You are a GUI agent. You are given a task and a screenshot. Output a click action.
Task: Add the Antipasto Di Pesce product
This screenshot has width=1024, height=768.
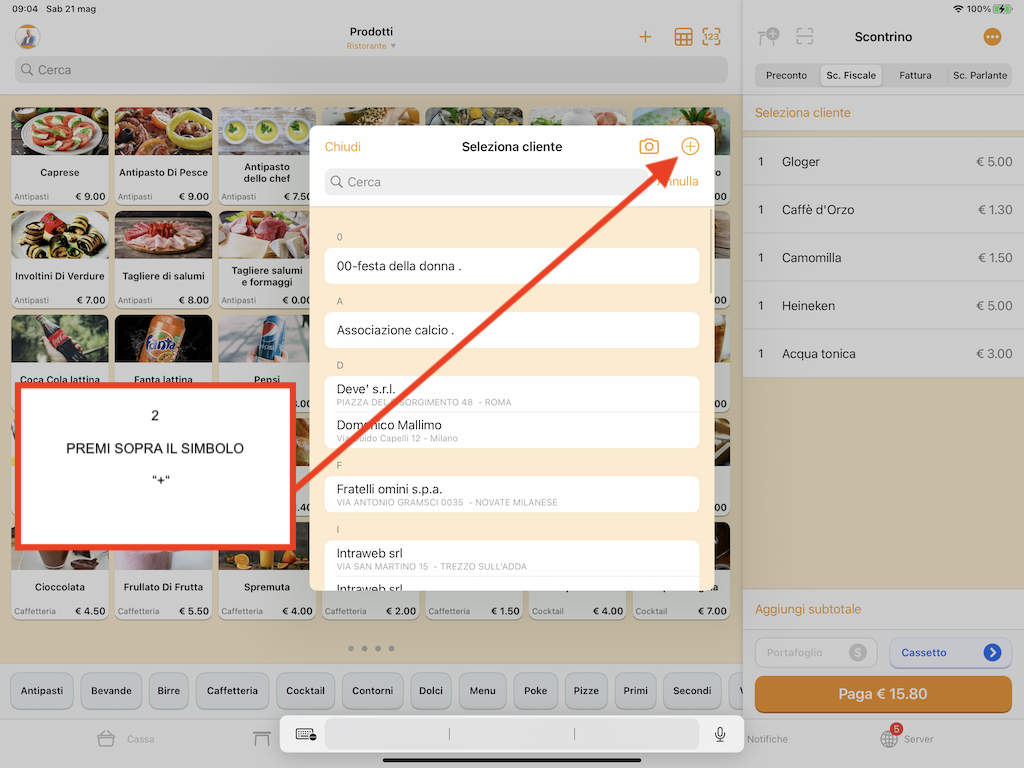[x=163, y=155]
